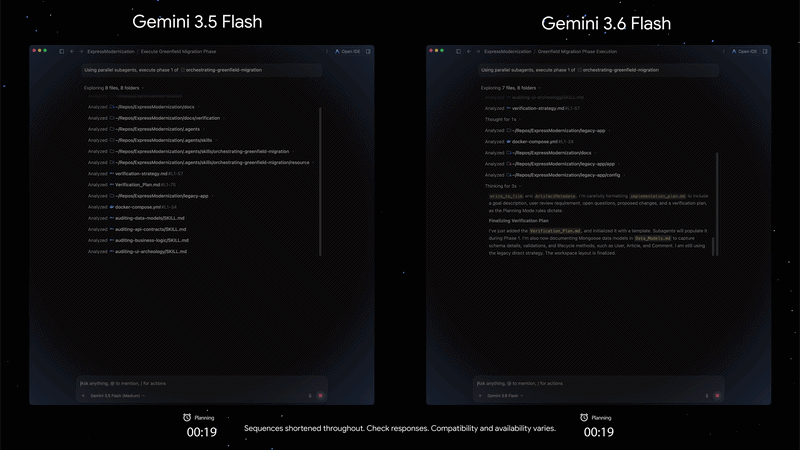800x450 pixels.
Task: Click folder icon of right window's legacy-app row
Action: point(509,131)
